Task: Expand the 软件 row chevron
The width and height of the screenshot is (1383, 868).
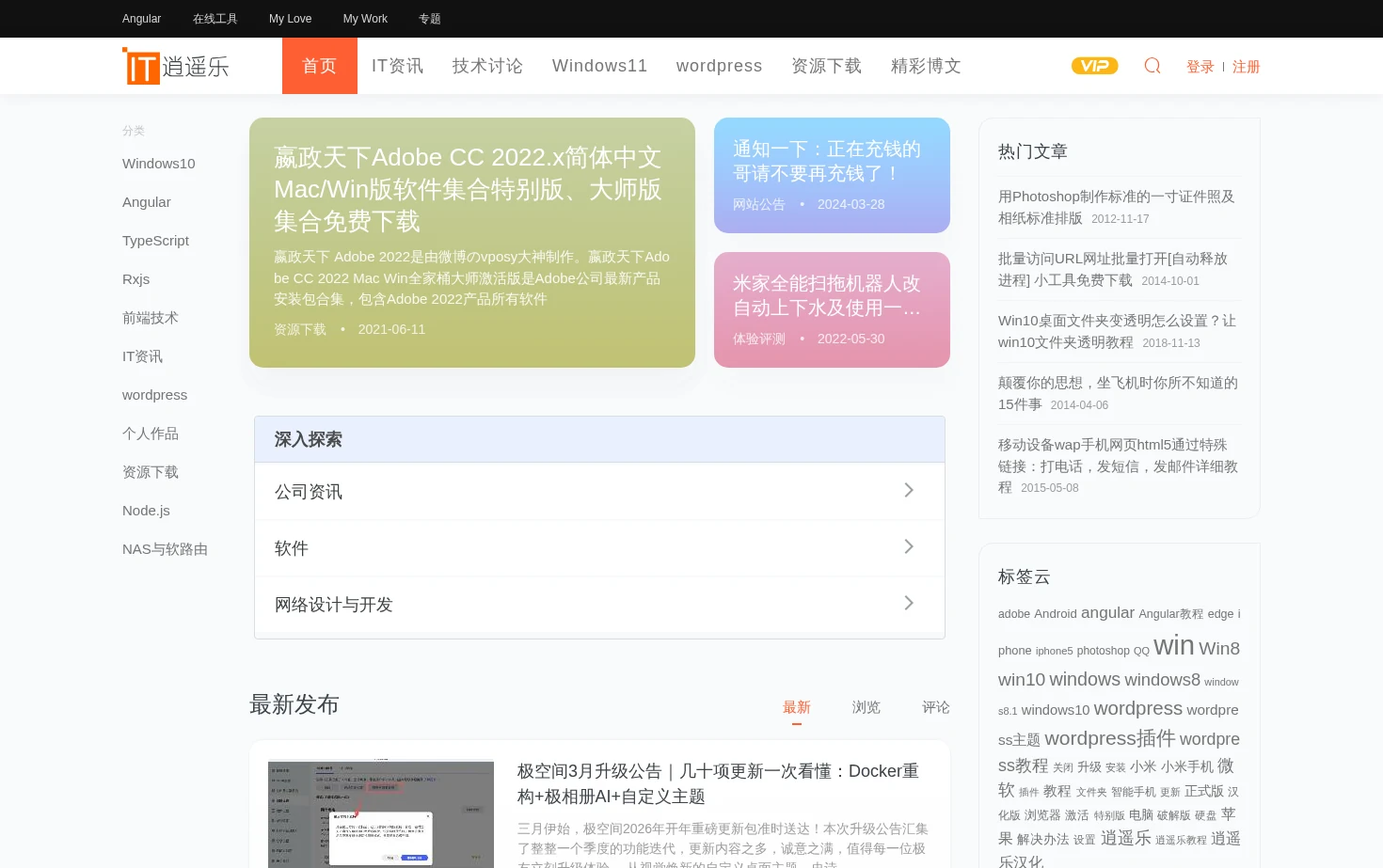Action: (x=909, y=546)
